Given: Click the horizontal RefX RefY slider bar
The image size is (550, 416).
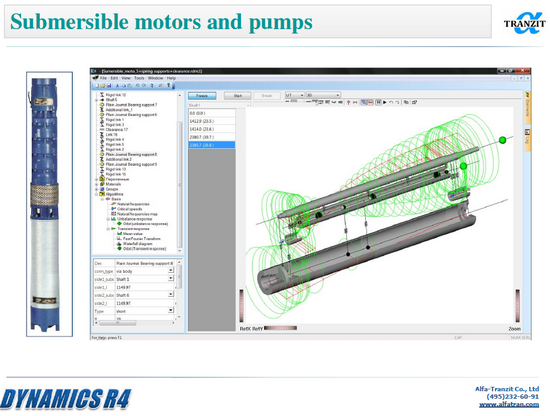Looking at the screenshot, I should pyautogui.click(x=280, y=328).
